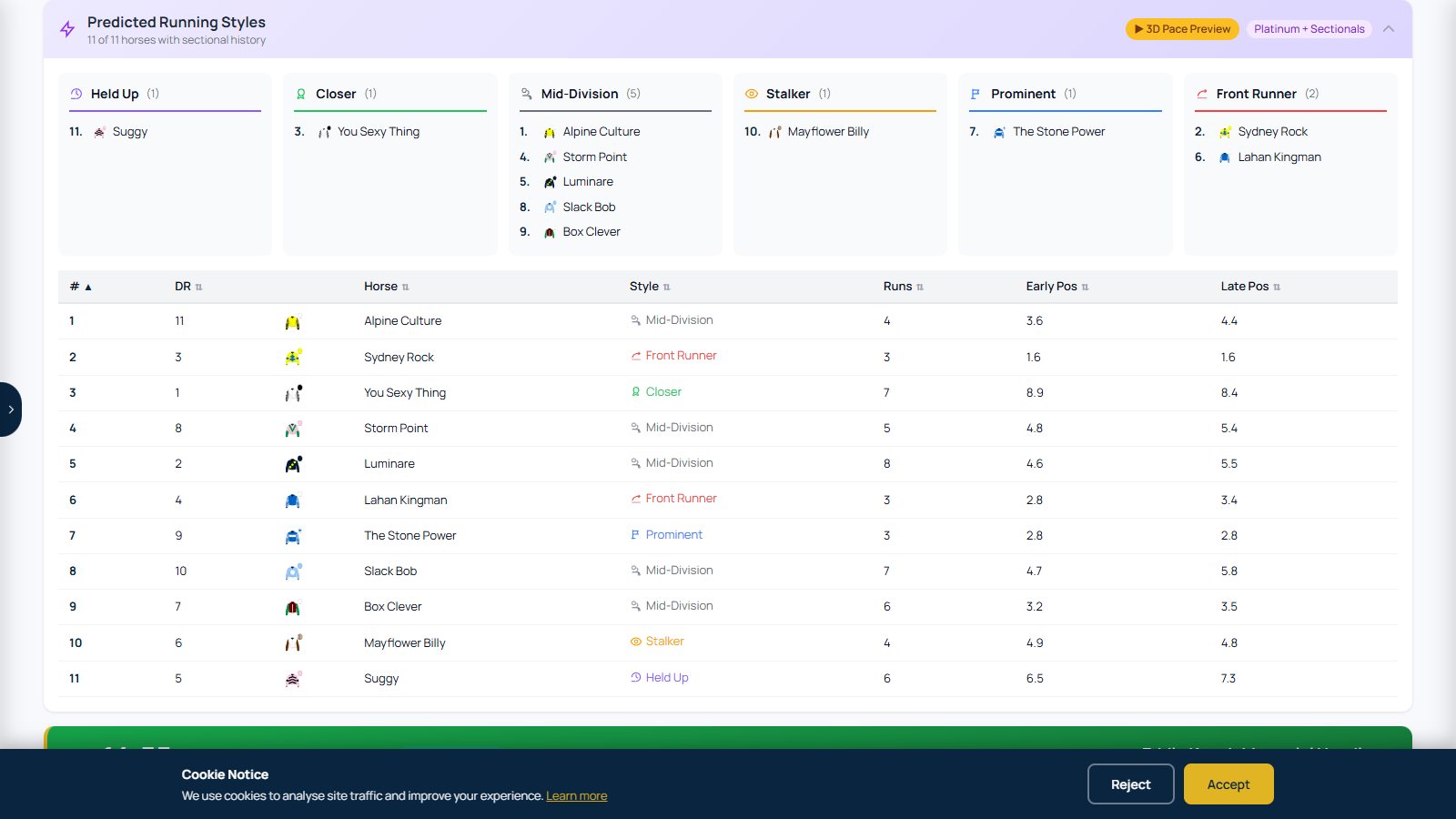The height and width of the screenshot is (819, 1456).
Task: Sort table by Runs column
Action: coord(903,287)
